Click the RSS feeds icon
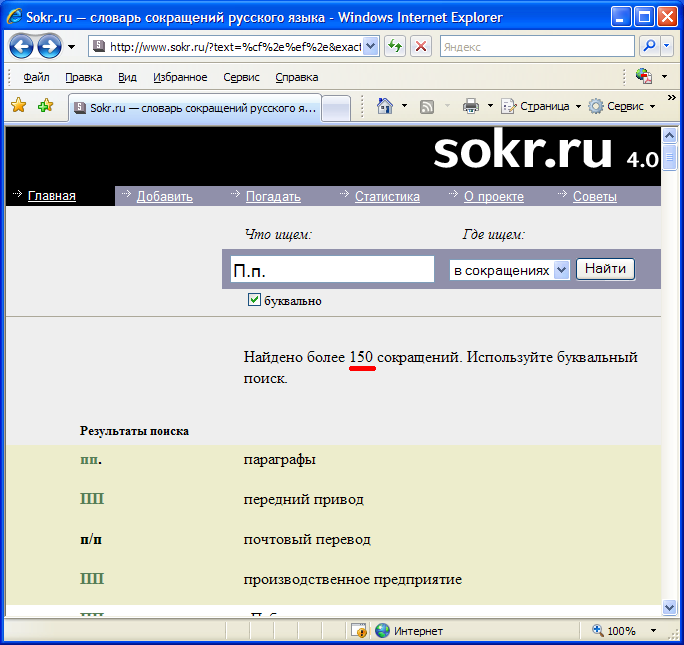Screen dimensions: 684x645 [x=427, y=106]
